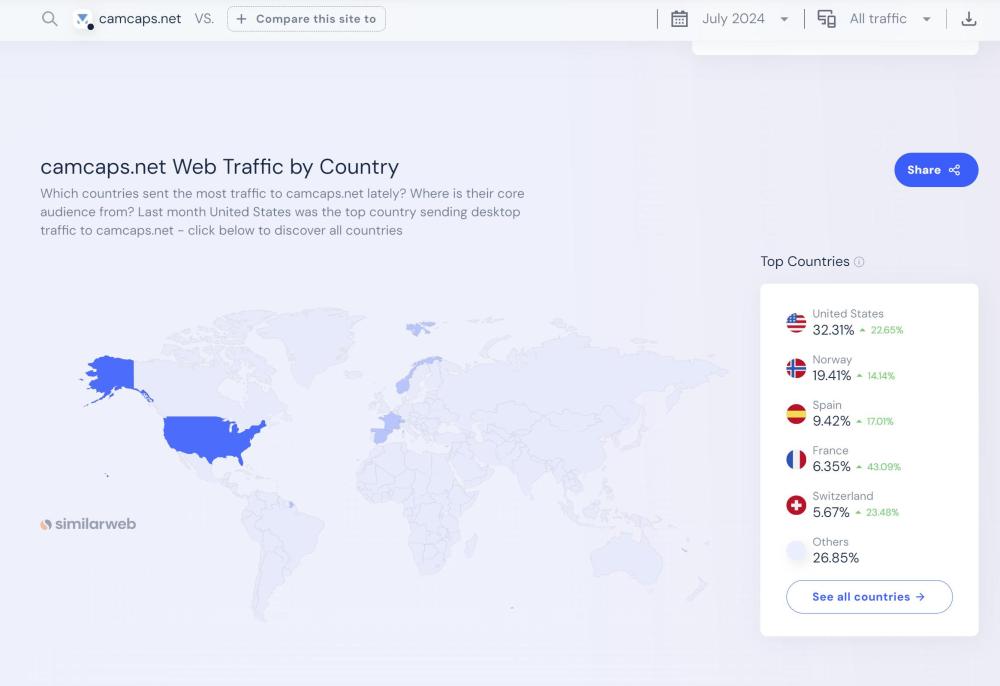This screenshot has width=1000, height=686.
Task: Click the Switzerland flag icon
Action: 796,505
